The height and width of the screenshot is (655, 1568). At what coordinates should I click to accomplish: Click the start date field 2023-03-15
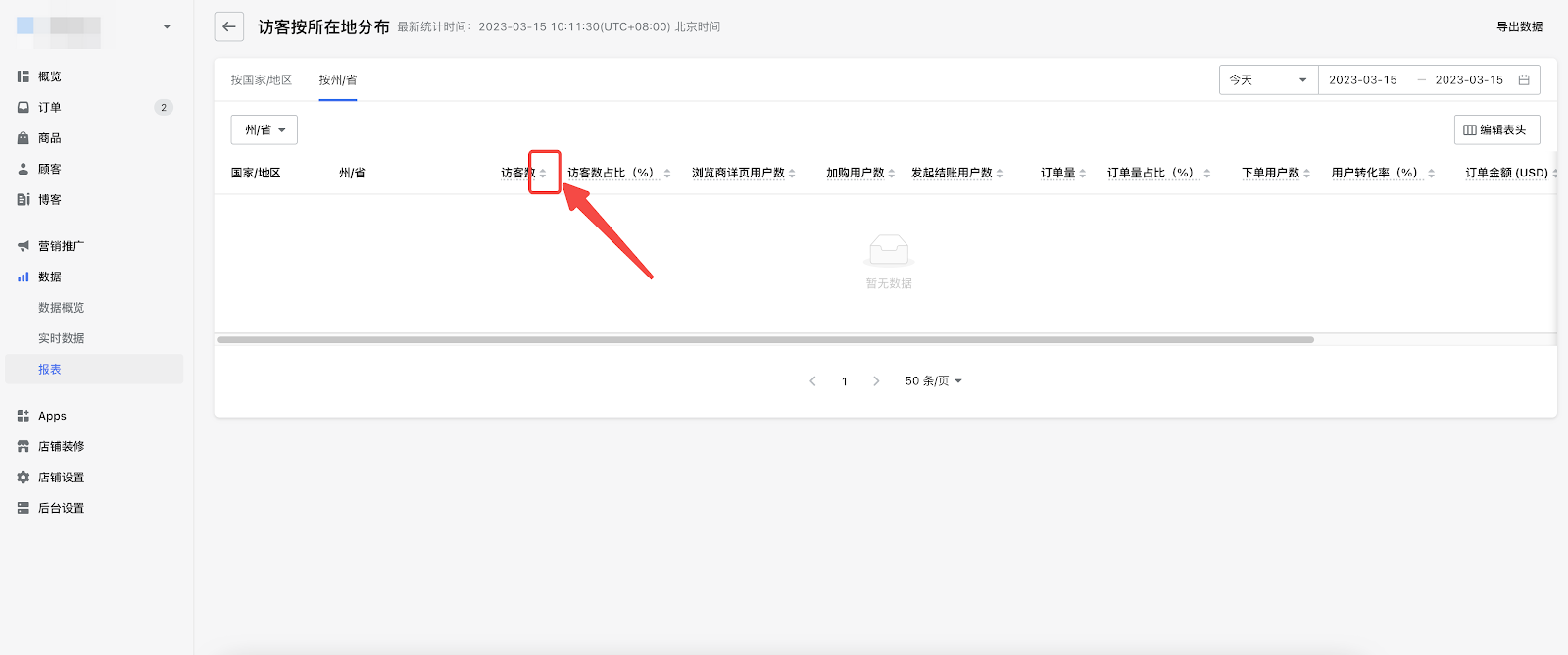point(1363,80)
